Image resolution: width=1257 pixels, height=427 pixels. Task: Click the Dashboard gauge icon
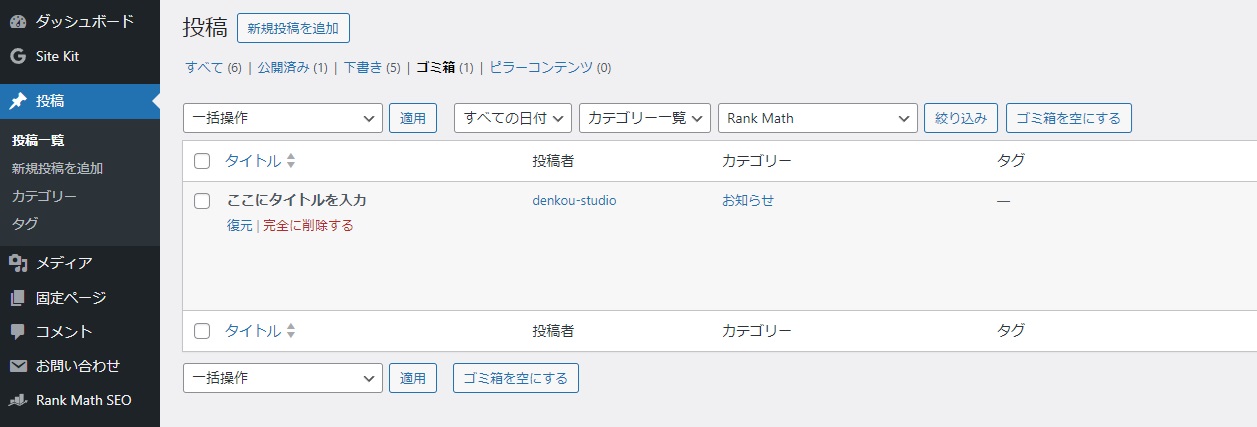coord(17,21)
